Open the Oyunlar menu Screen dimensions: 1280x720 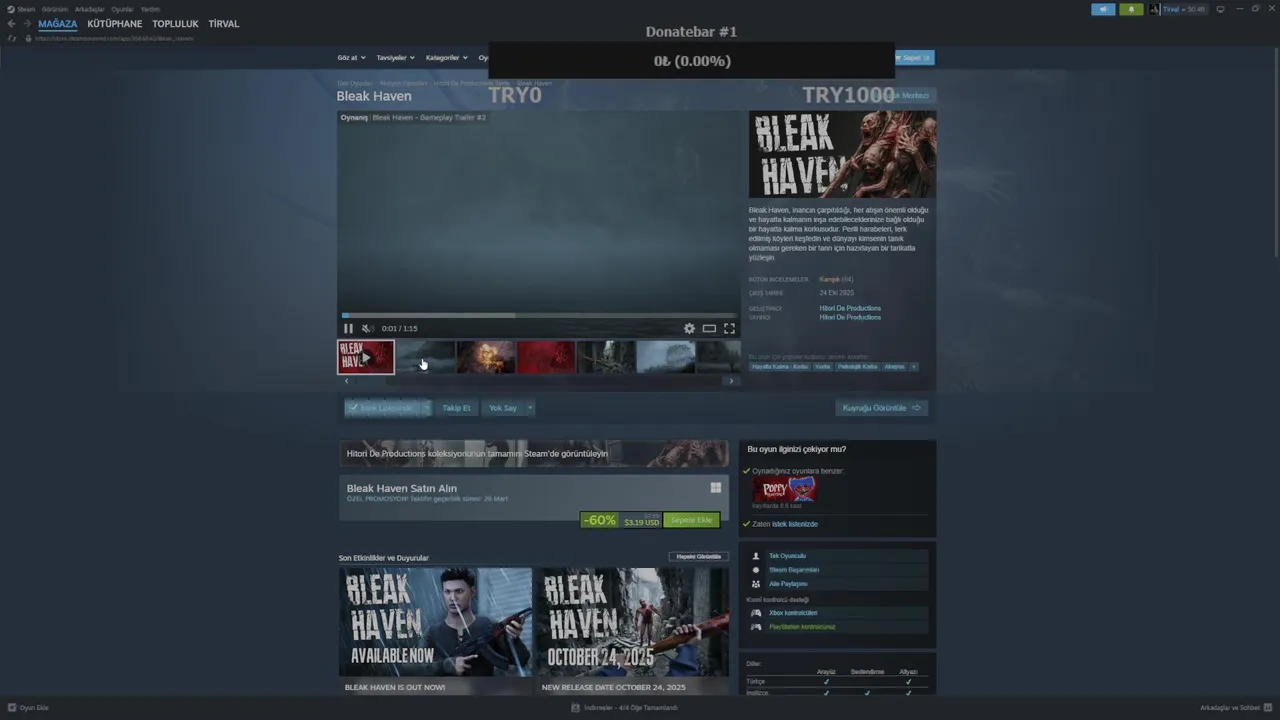tap(122, 9)
